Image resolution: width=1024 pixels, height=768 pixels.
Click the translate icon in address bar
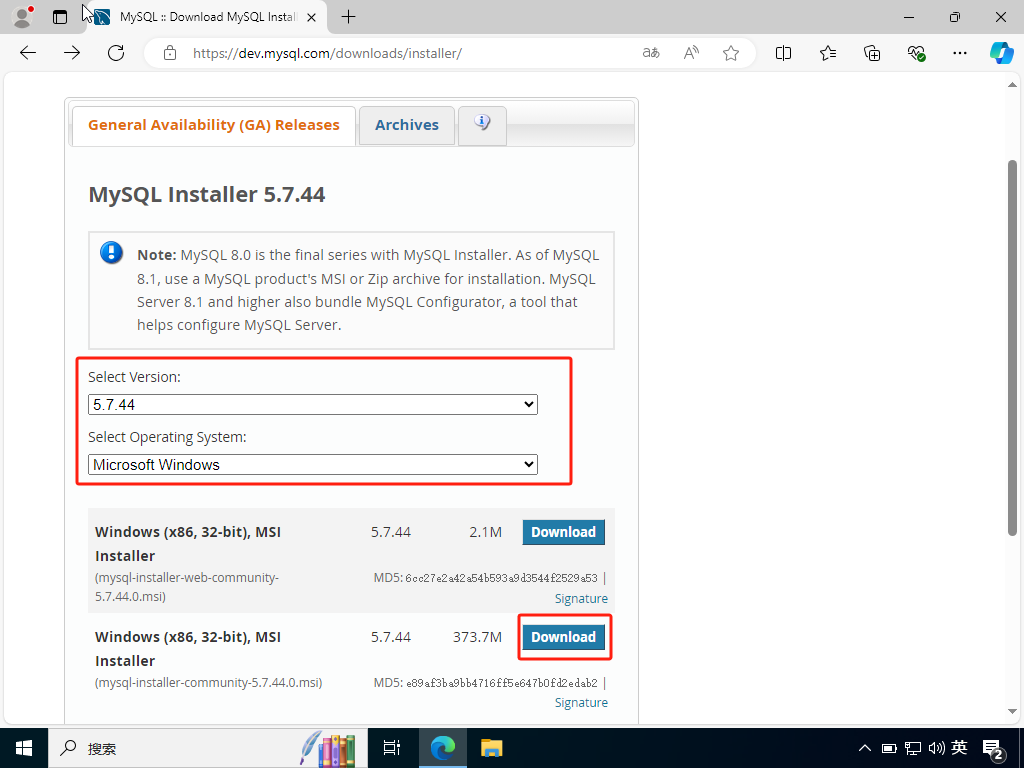tap(651, 53)
